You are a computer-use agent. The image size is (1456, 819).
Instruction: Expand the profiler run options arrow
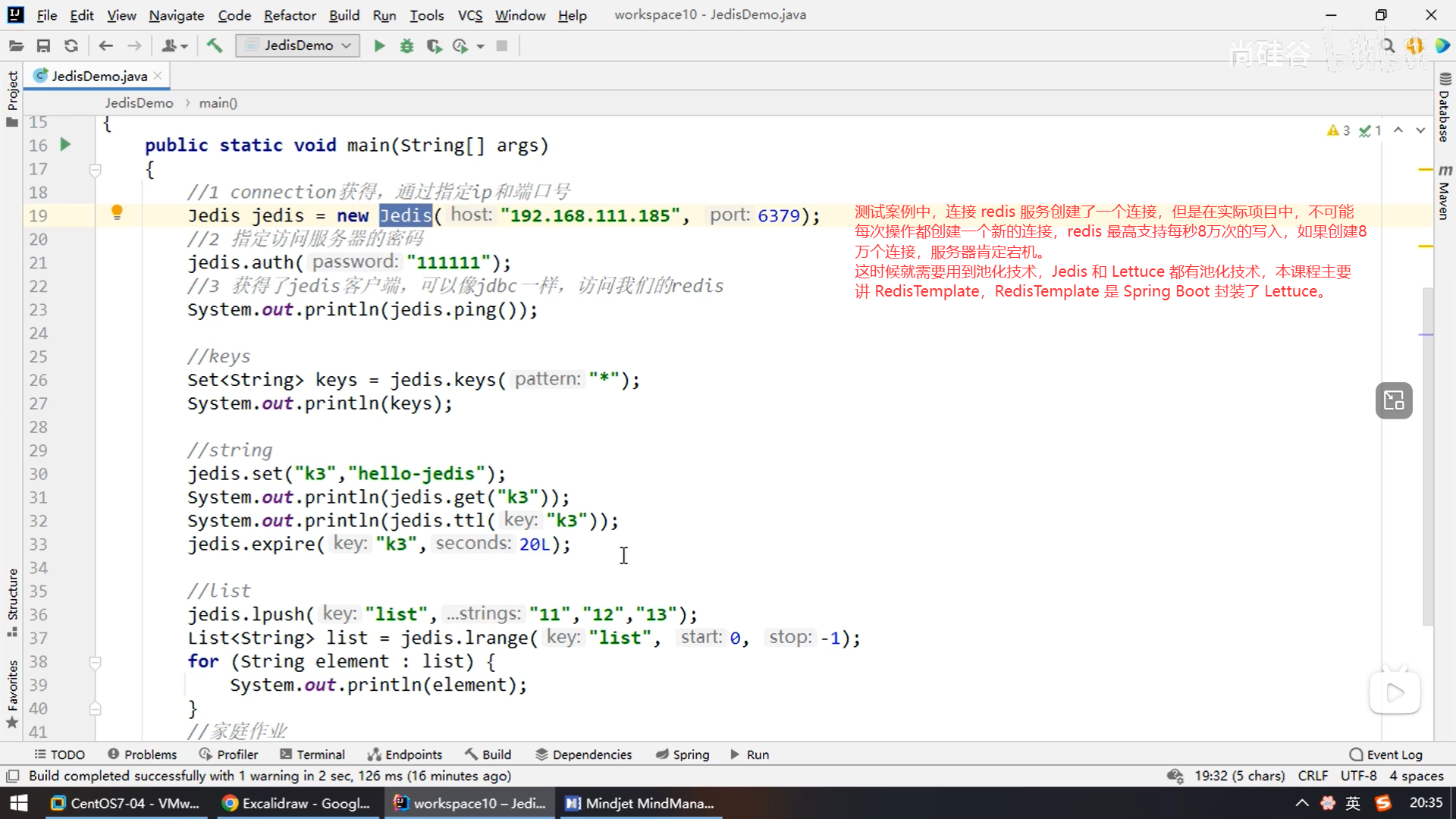[x=480, y=47]
